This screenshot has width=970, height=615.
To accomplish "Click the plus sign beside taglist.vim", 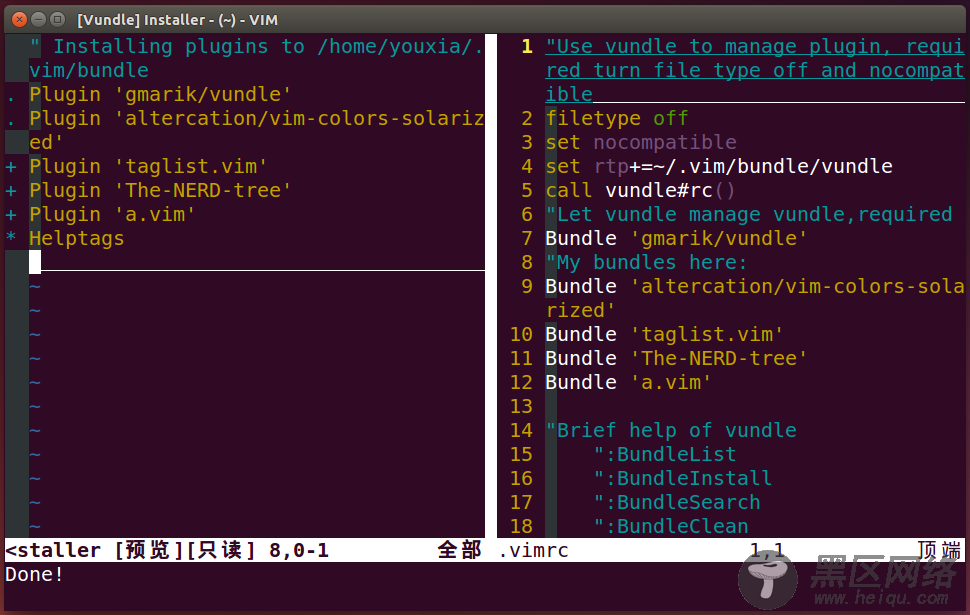I will [11, 167].
